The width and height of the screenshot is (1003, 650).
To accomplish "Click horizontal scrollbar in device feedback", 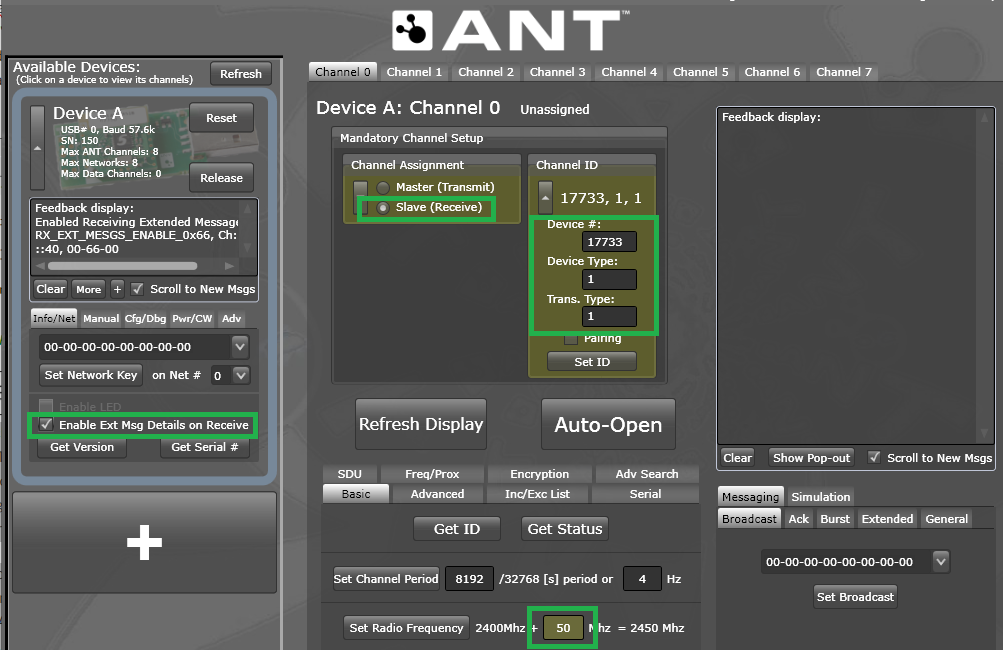I will coord(122,266).
